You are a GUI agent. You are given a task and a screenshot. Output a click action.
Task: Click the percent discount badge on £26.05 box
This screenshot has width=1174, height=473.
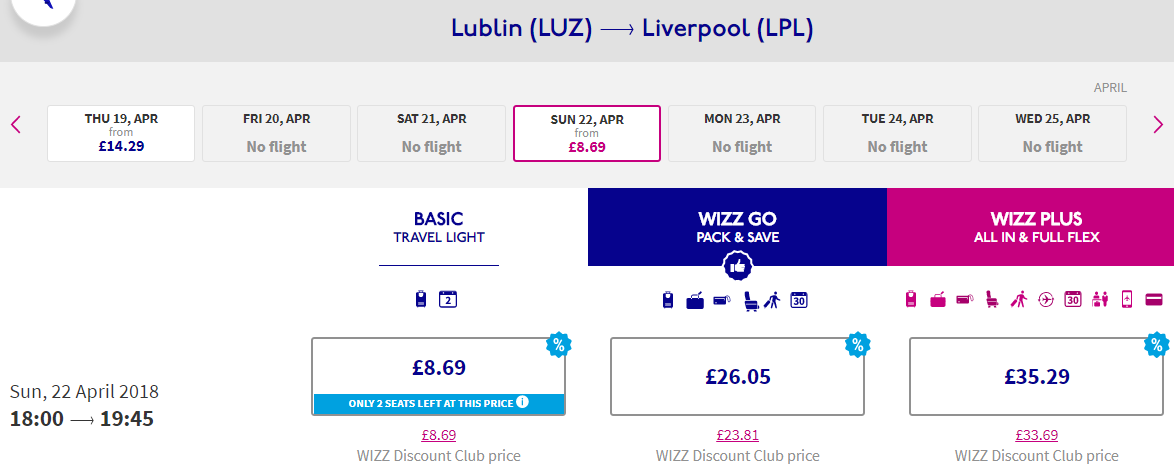pyautogui.click(x=858, y=345)
